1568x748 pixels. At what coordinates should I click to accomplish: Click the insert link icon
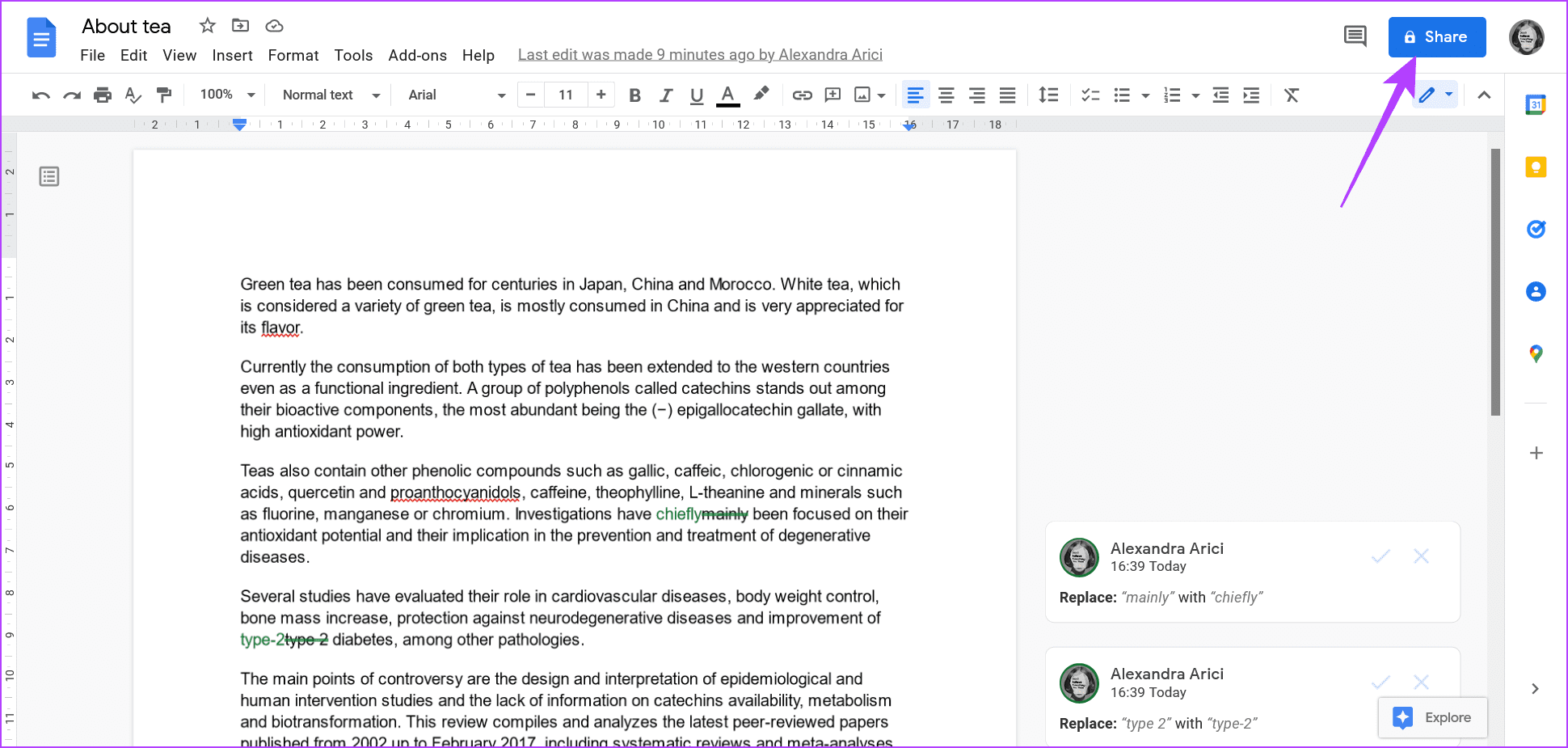pos(802,95)
